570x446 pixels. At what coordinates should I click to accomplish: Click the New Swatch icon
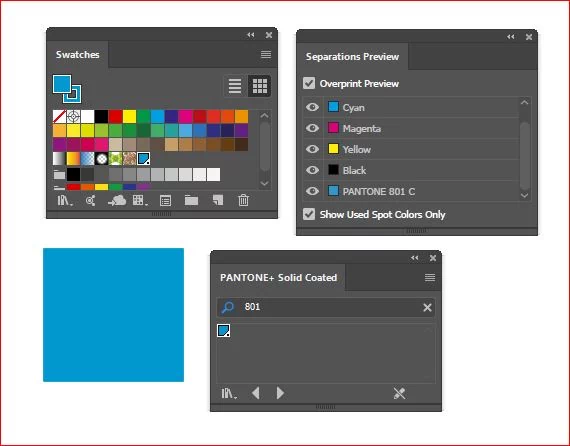(218, 200)
